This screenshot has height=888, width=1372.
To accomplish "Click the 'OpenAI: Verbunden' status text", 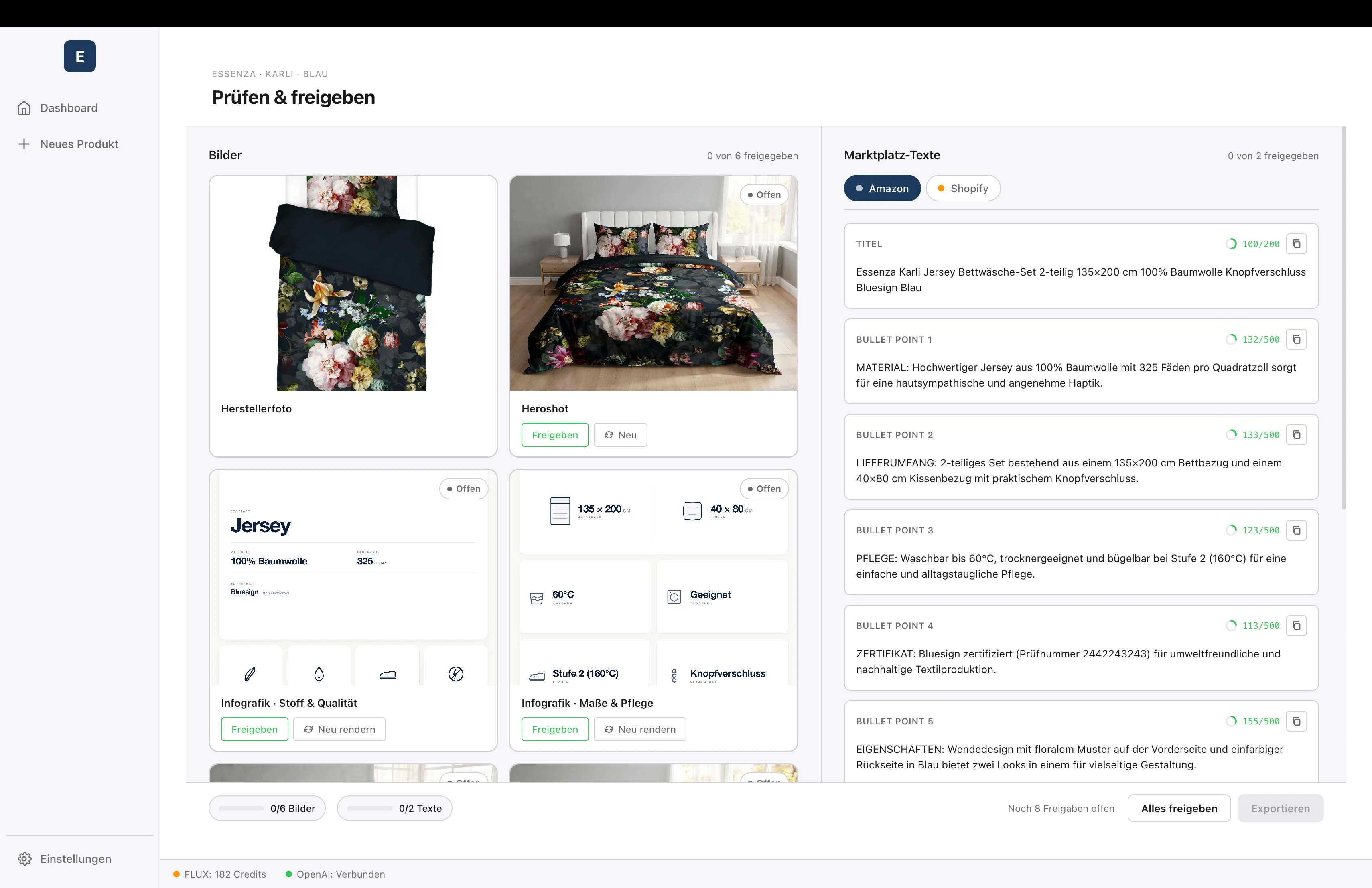I will (x=341, y=874).
